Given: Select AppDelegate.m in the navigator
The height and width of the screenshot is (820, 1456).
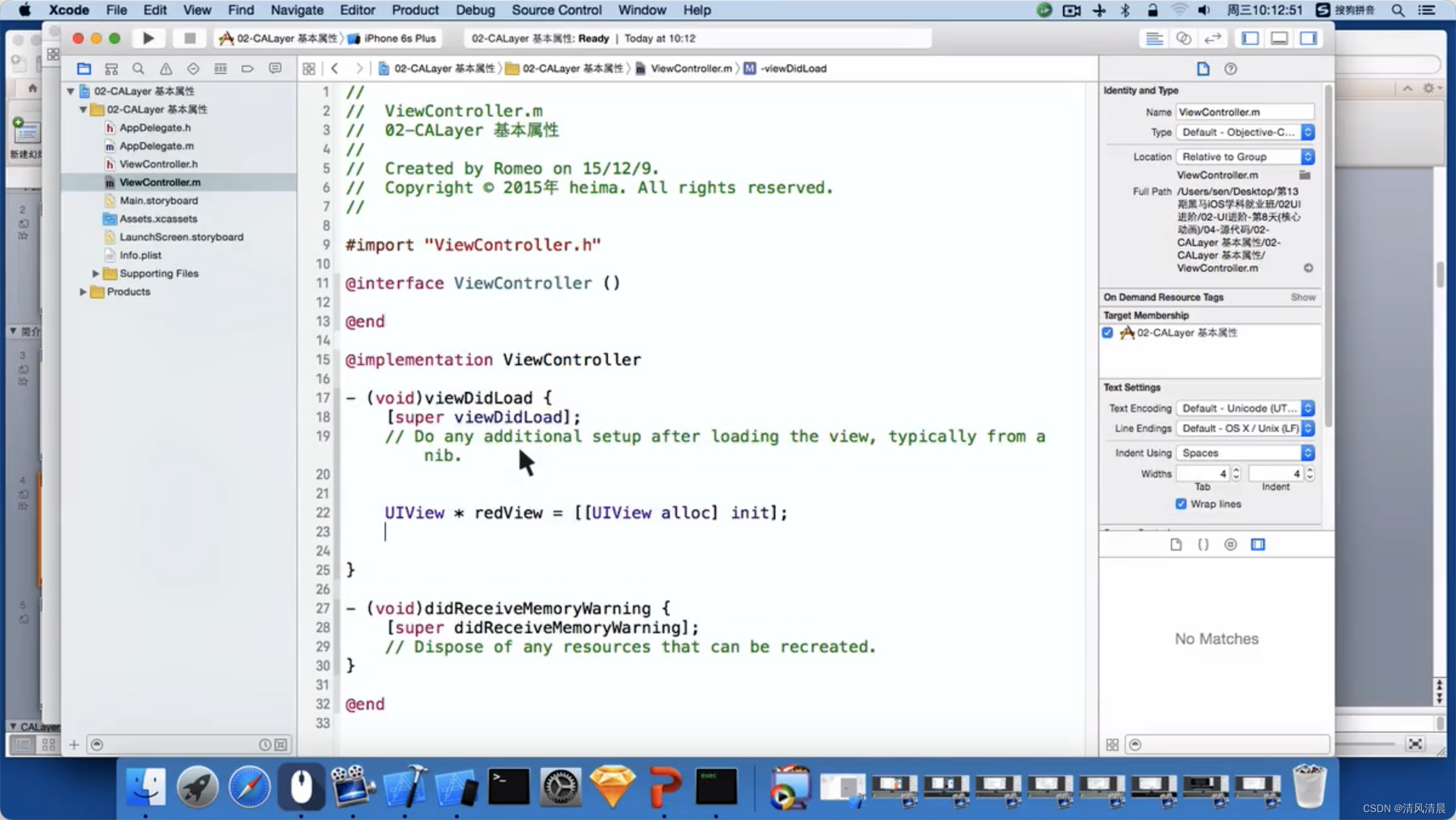Looking at the screenshot, I should (x=157, y=146).
